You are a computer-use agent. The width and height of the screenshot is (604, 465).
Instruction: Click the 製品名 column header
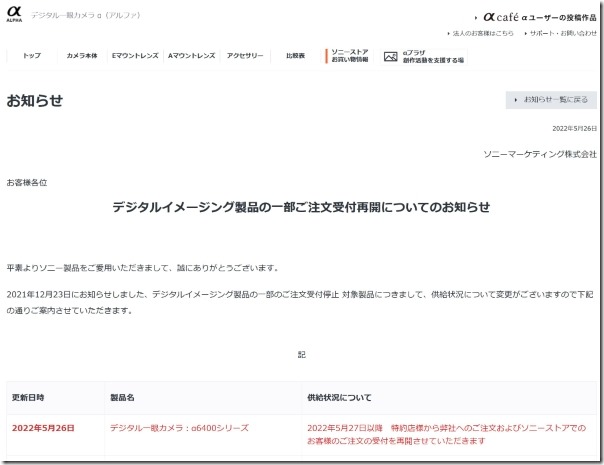coord(122,398)
